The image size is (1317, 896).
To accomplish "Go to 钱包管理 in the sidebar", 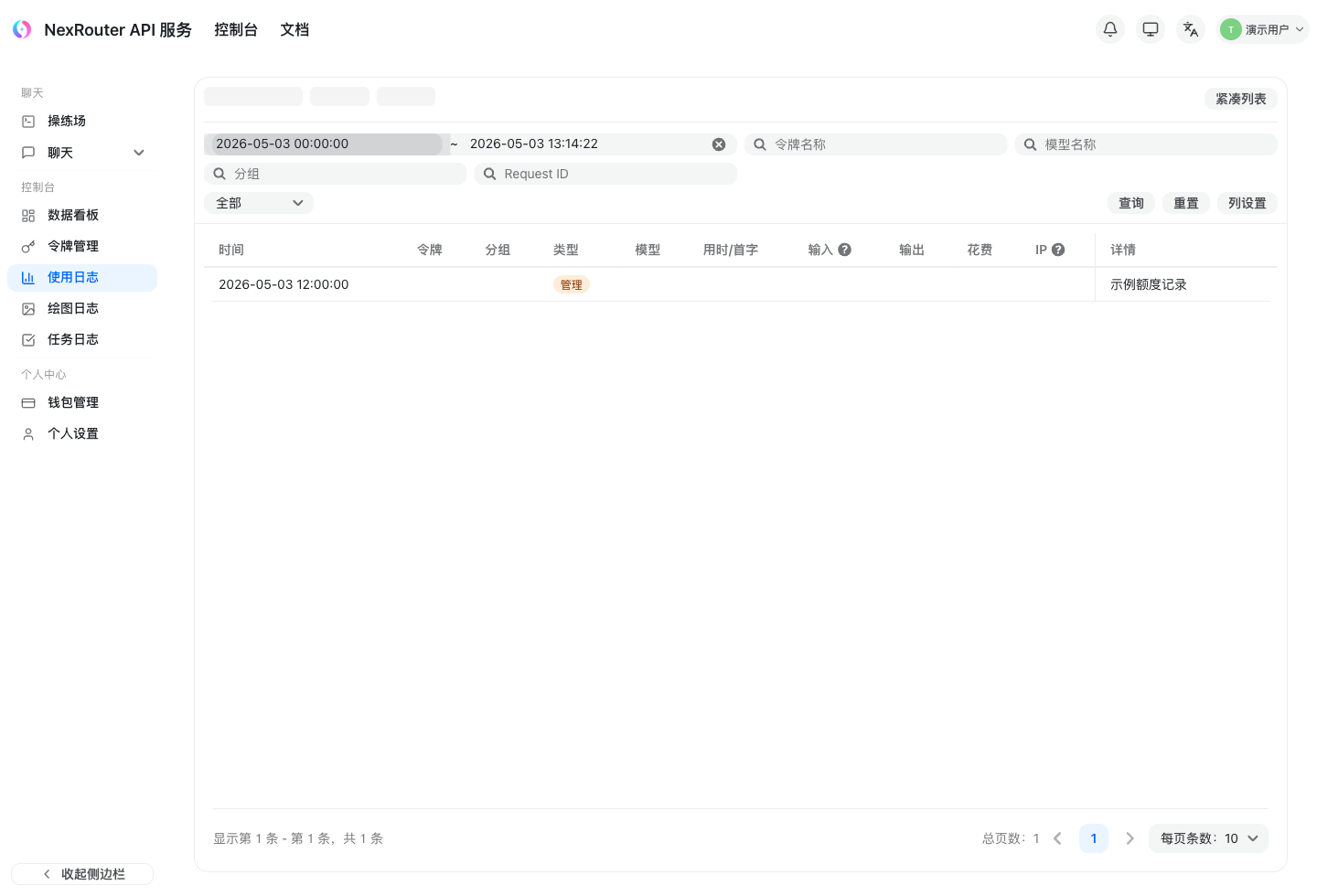I will [82, 402].
